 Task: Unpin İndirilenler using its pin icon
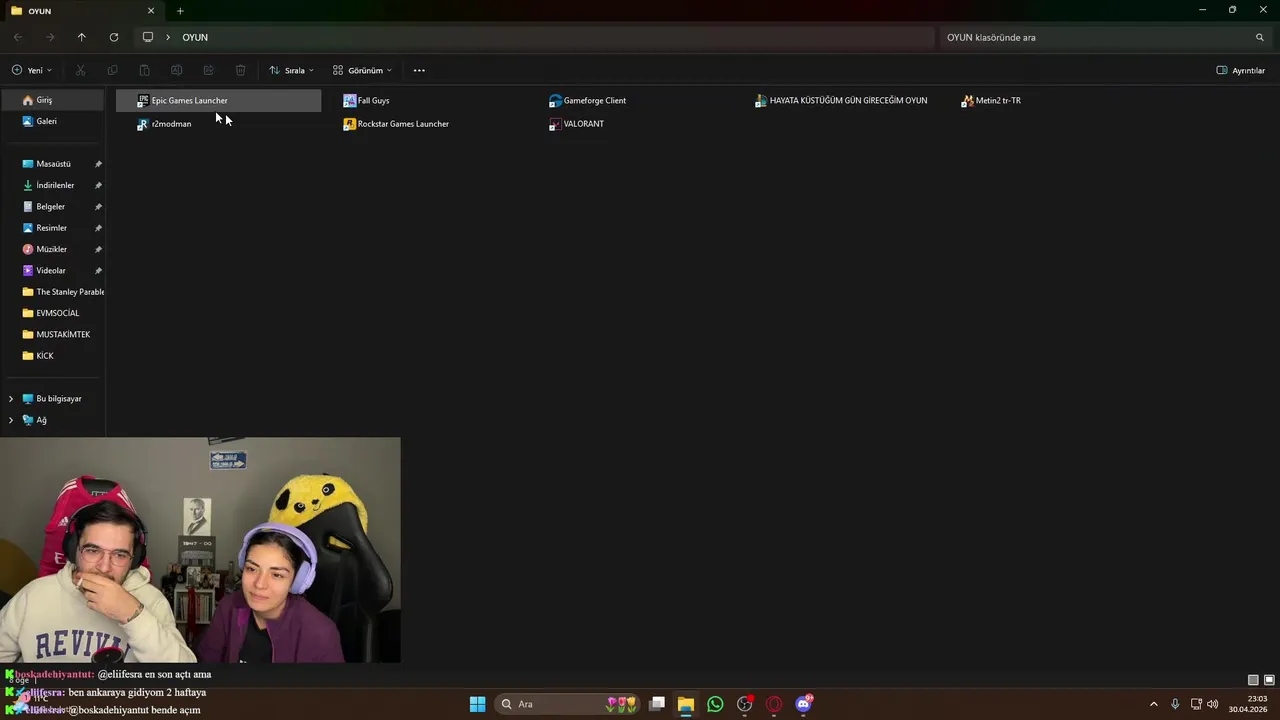pyautogui.click(x=98, y=185)
